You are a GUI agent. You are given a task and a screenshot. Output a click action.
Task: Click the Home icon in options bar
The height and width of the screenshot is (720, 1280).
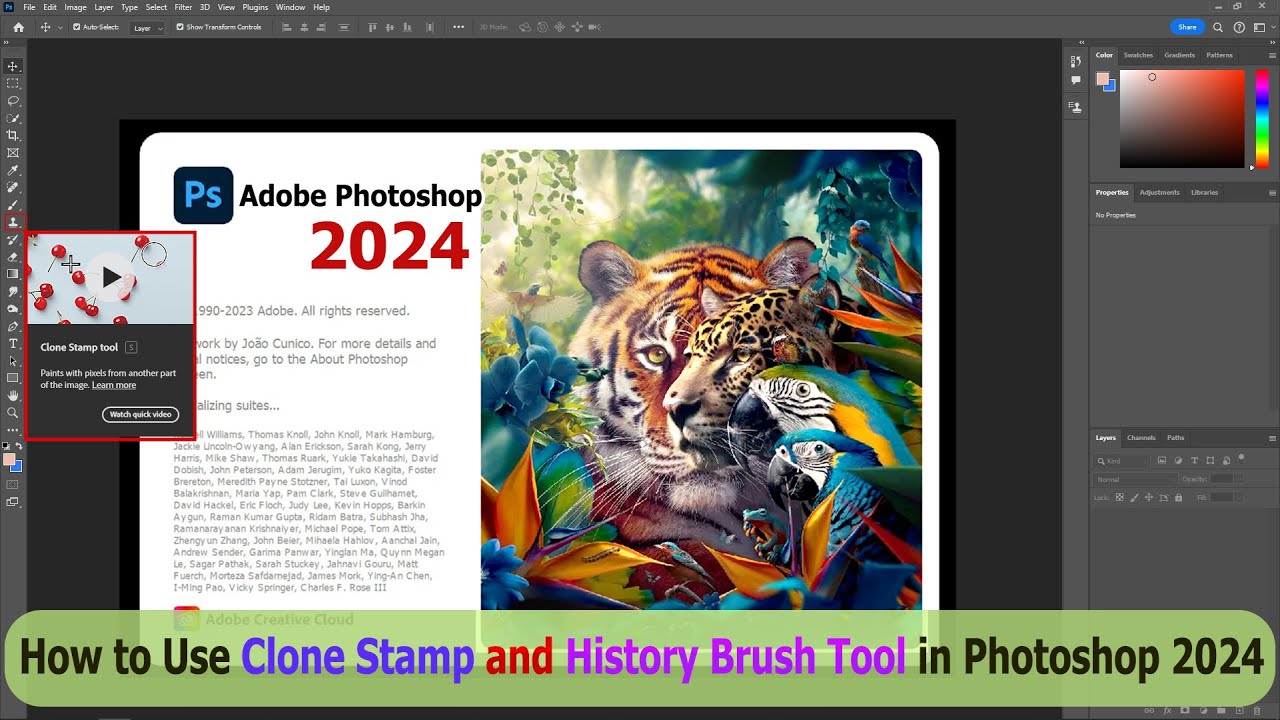click(x=18, y=27)
